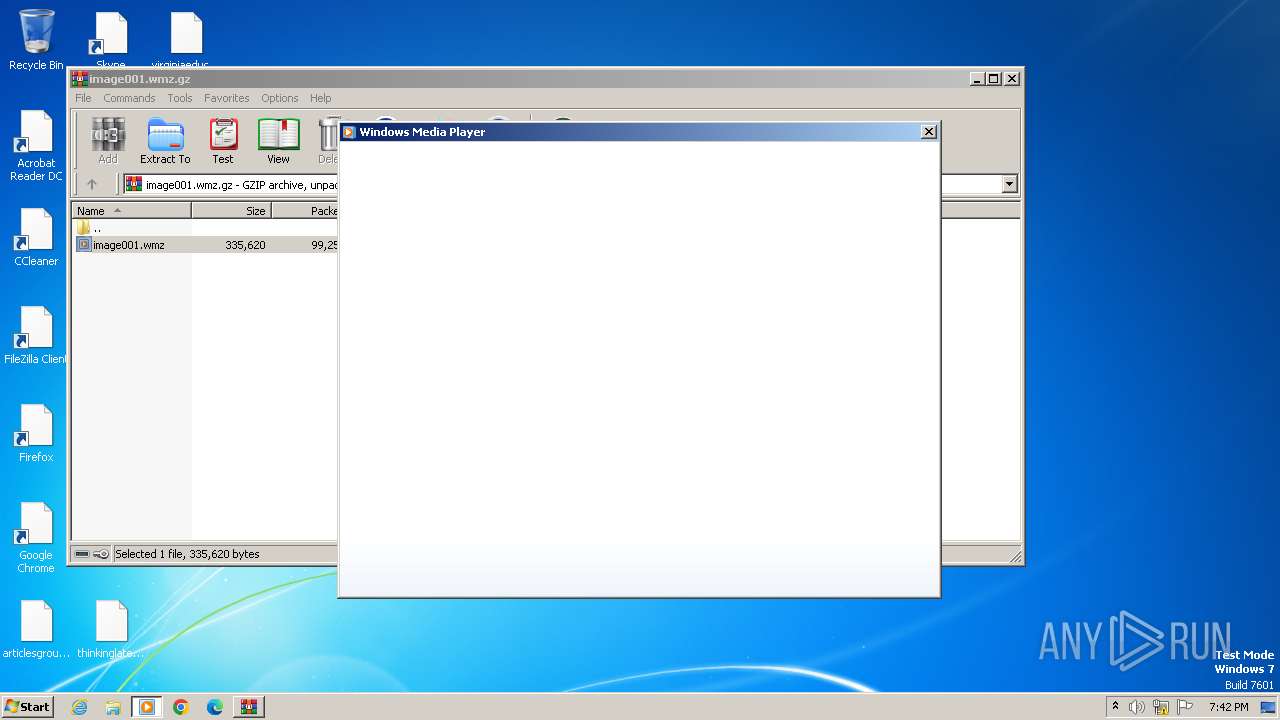The width and height of the screenshot is (1280, 720).
Task: Click the Windows Media Player title bar icon
Action: (x=349, y=132)
